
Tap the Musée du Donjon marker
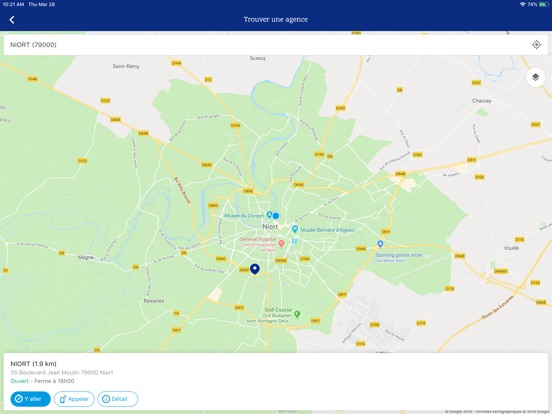(x=269, y=214)
